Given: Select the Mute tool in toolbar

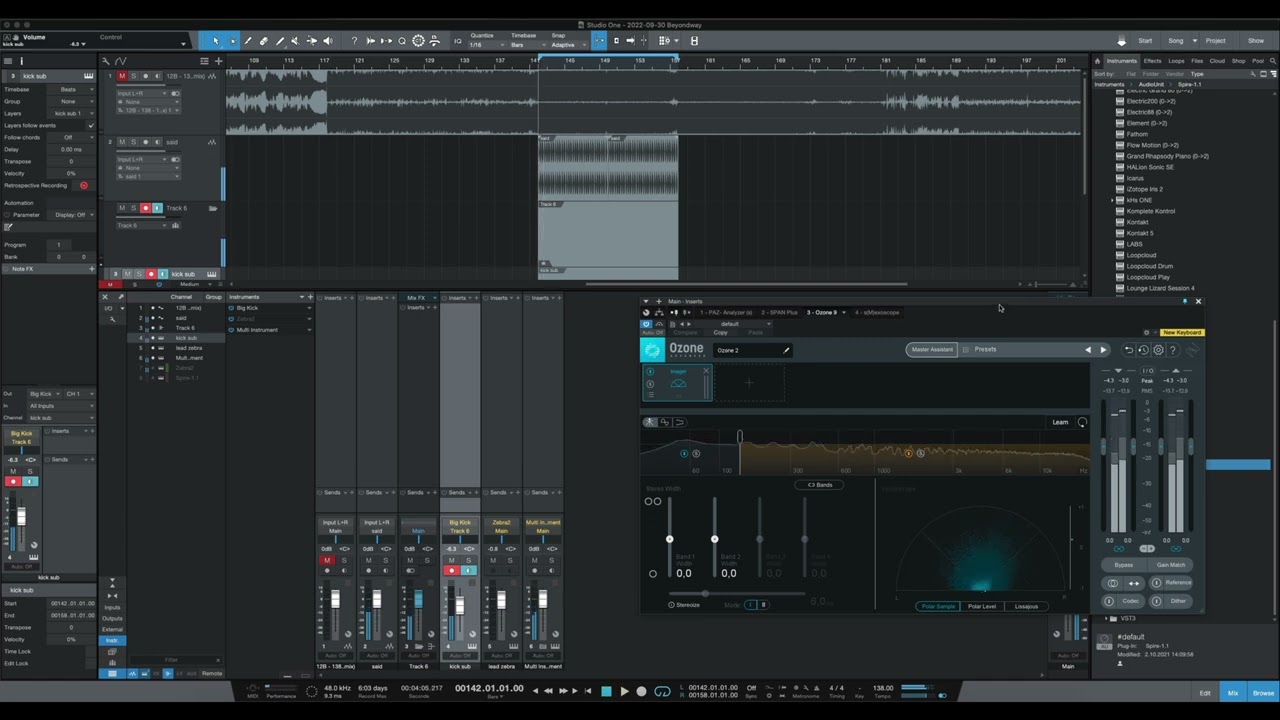Looking at the screenshot, I should click(x=296, y=41).
